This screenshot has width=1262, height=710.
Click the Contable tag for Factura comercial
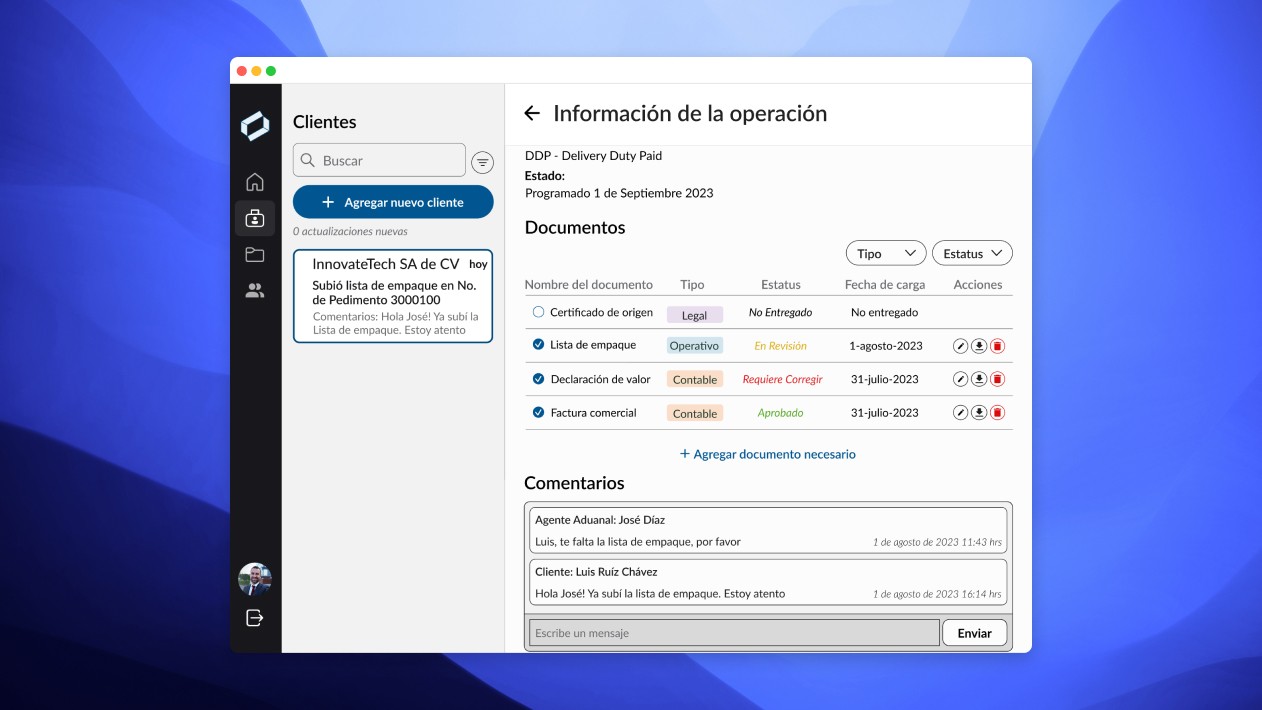694,413
